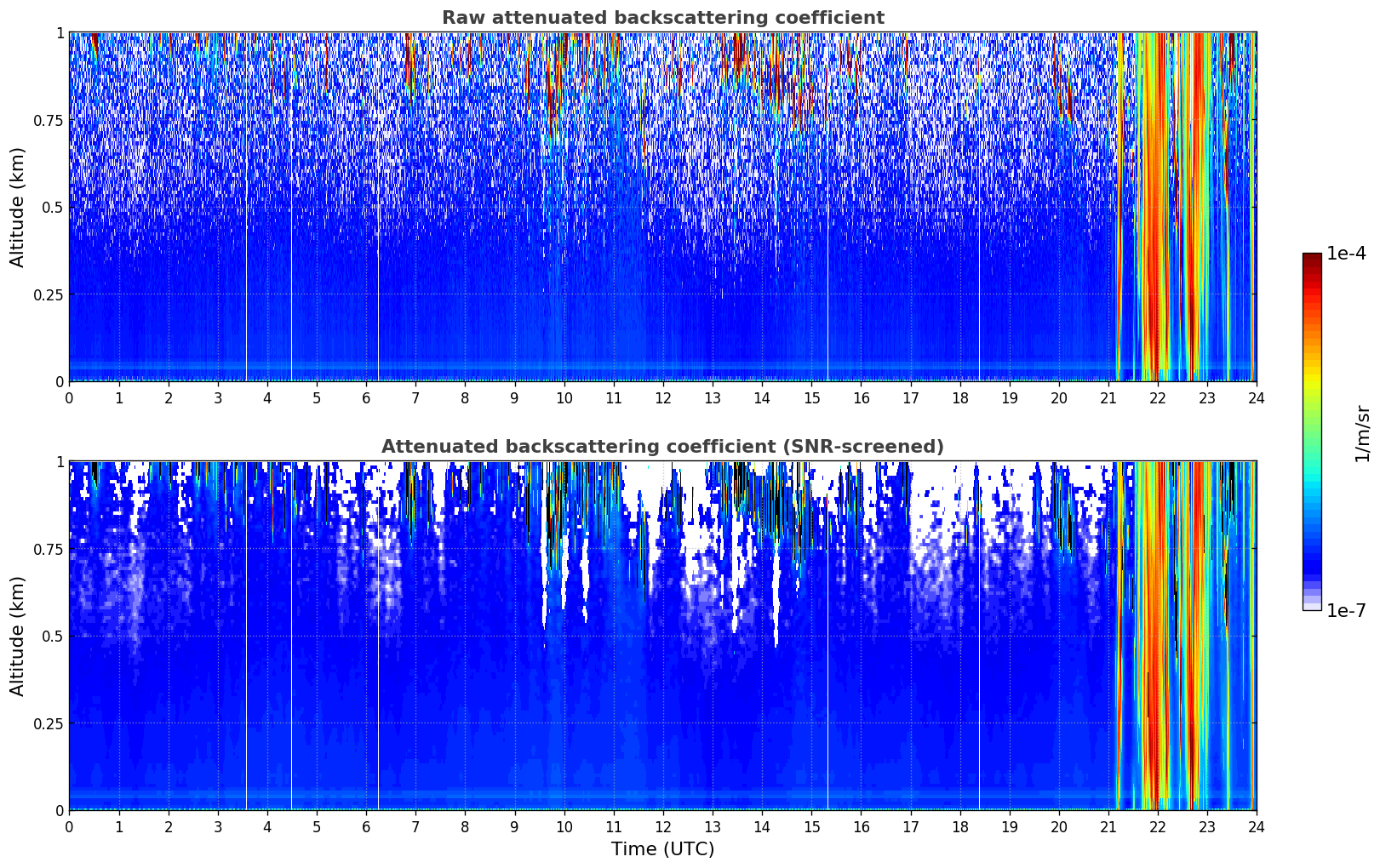Click hour 6 tick under bottom plot
The image size is (1380, 868).
coord(366,826)
